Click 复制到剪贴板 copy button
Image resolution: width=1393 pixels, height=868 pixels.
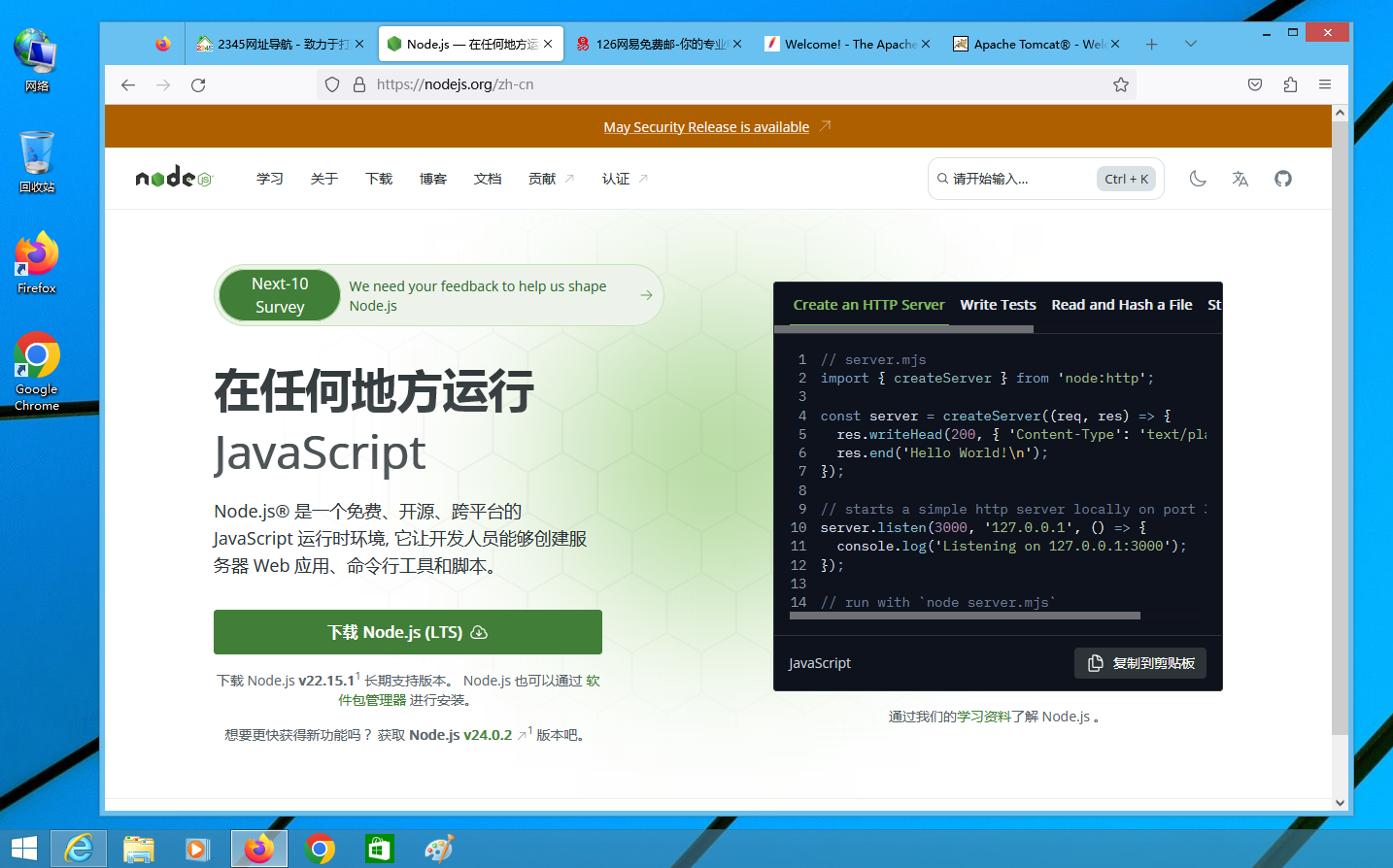coord(1140,663)
